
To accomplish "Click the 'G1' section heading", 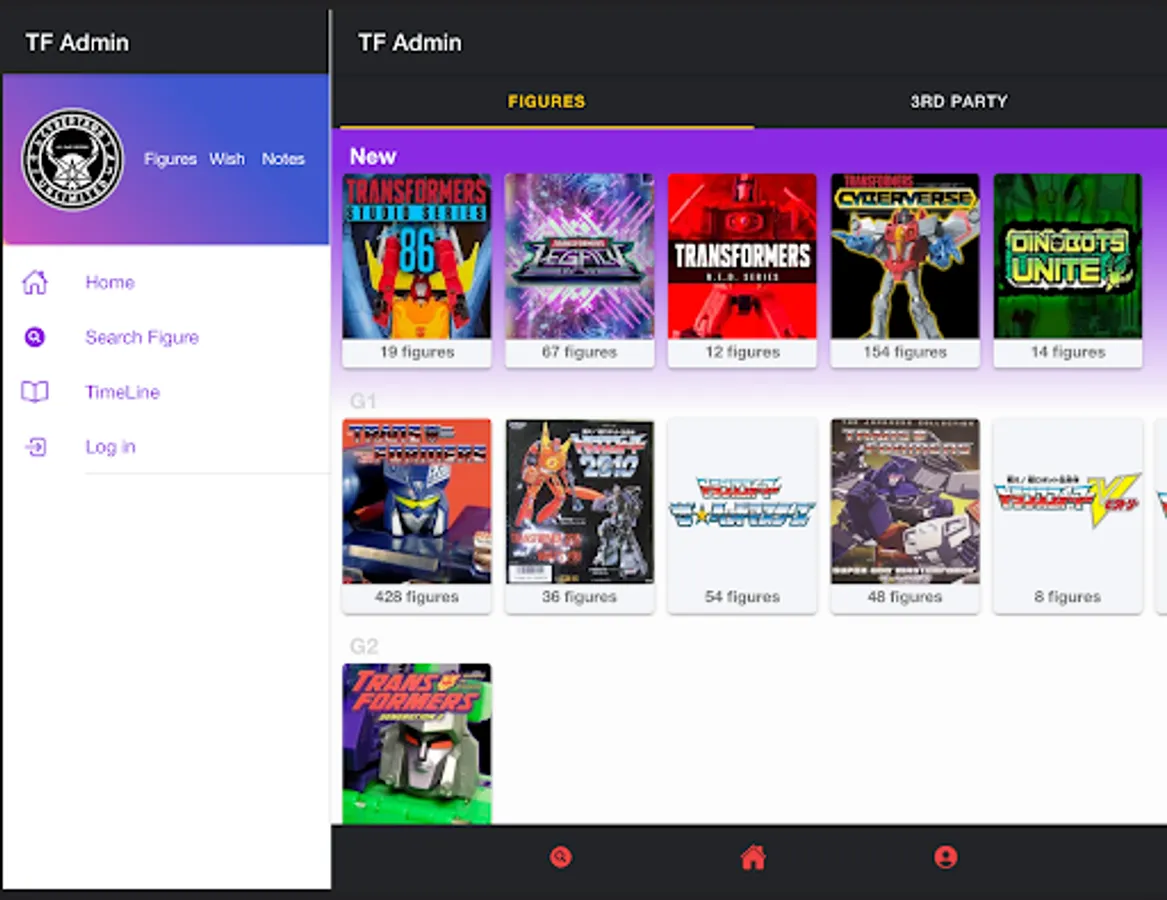I will pos(363,402).
